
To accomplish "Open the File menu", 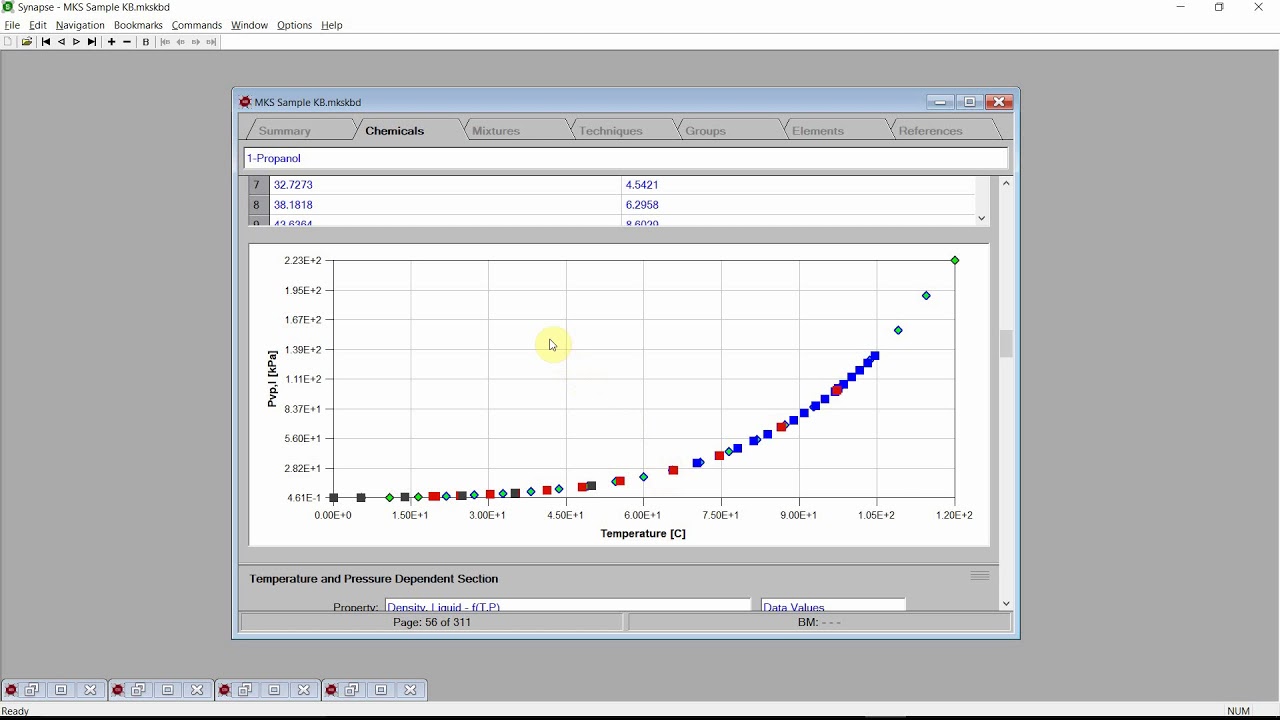I will pos(12,25).
